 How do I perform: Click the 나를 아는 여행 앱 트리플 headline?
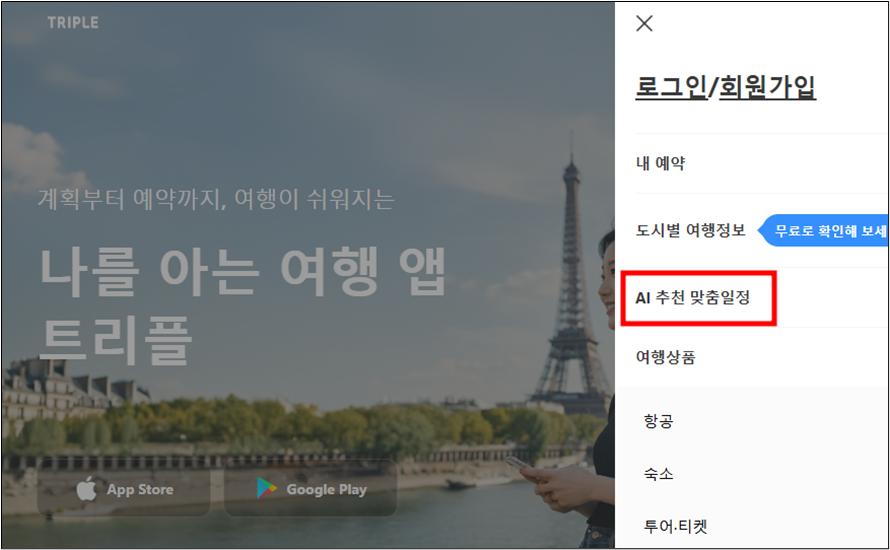coord(243,307)
